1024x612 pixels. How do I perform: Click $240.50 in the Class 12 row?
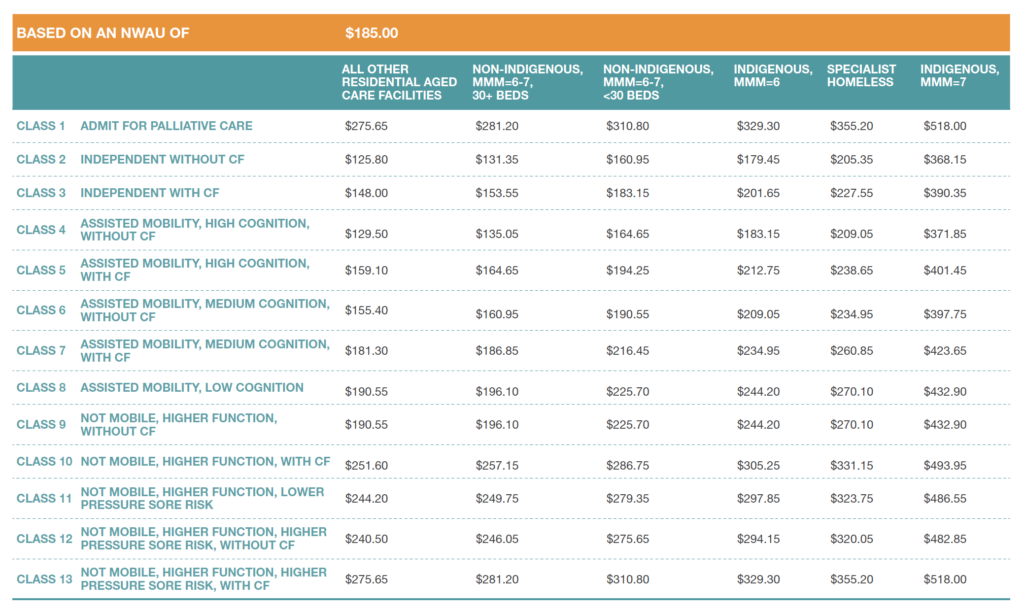366,539
